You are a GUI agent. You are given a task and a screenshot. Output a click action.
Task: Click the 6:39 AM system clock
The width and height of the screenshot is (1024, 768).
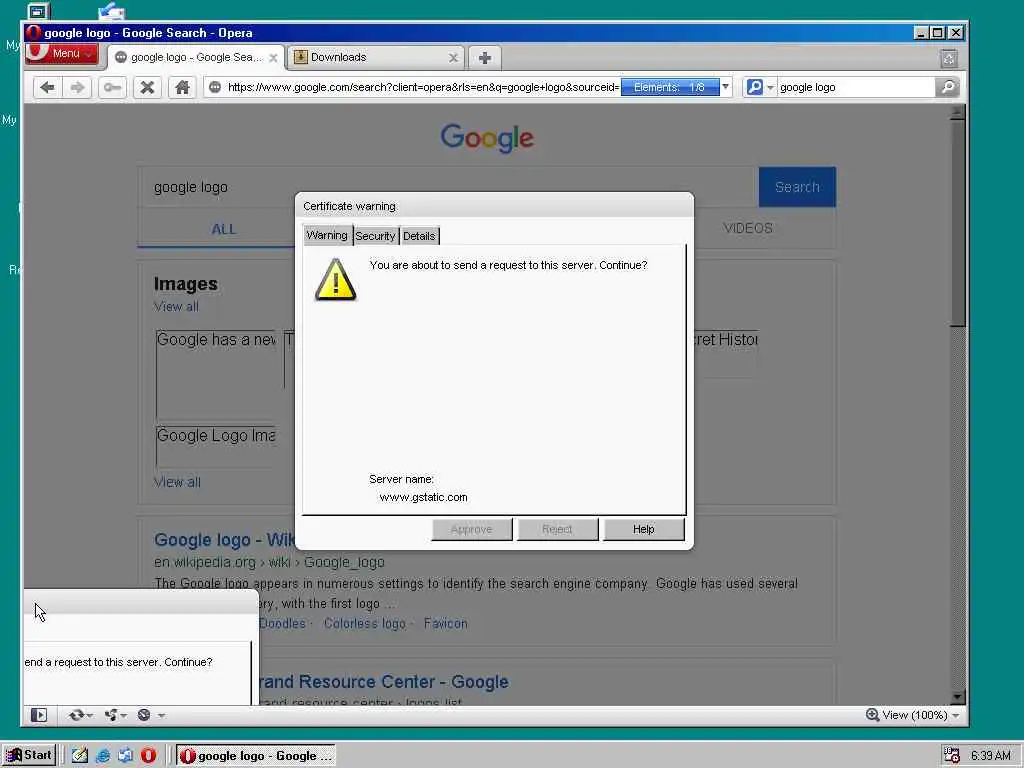991,756
